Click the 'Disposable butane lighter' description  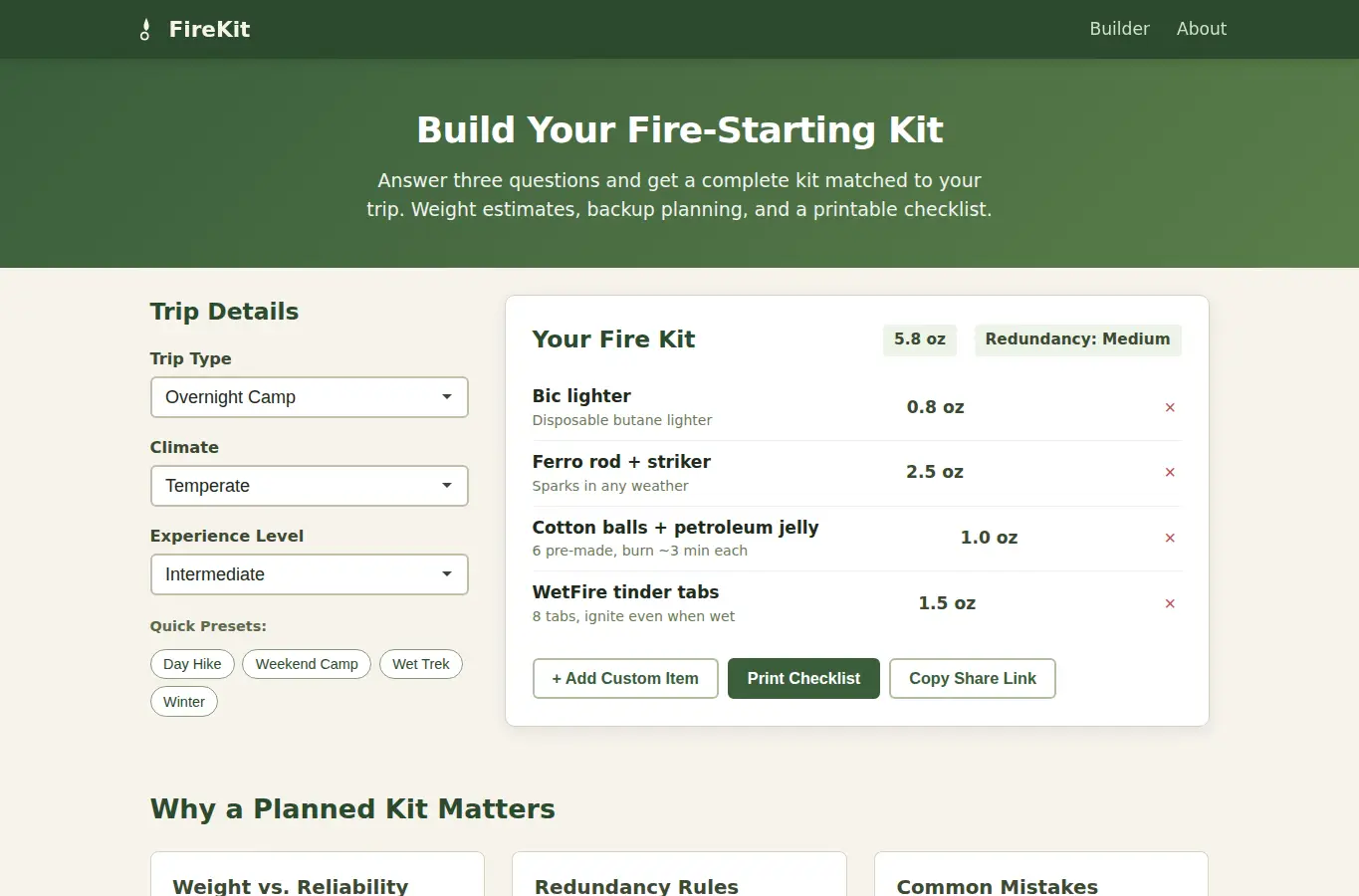coord(622,420)
